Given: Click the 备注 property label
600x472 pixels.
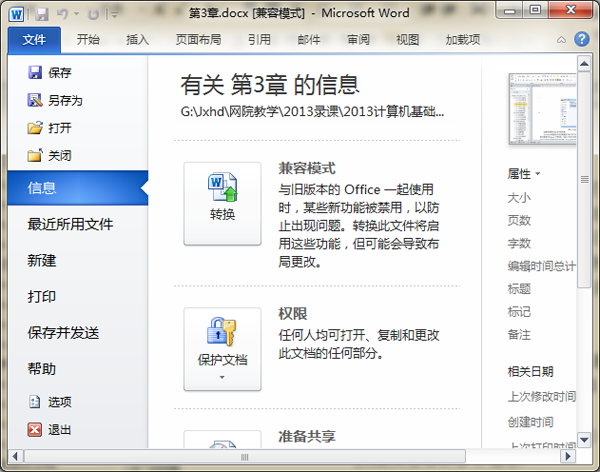Looking at the screenshot, I should 519,335.
